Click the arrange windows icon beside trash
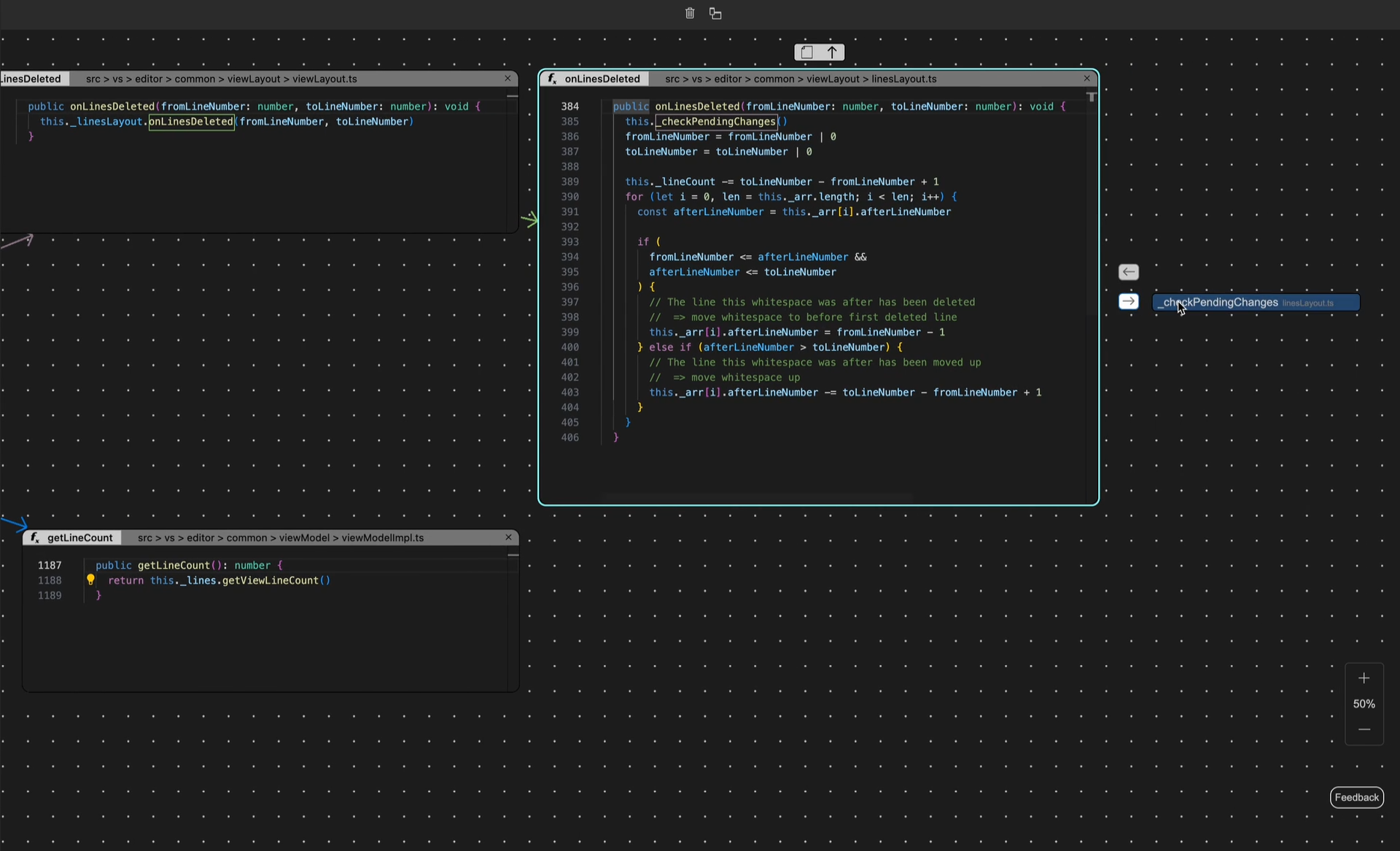Viewport: 1400px width, 851px height. point(715,13)
